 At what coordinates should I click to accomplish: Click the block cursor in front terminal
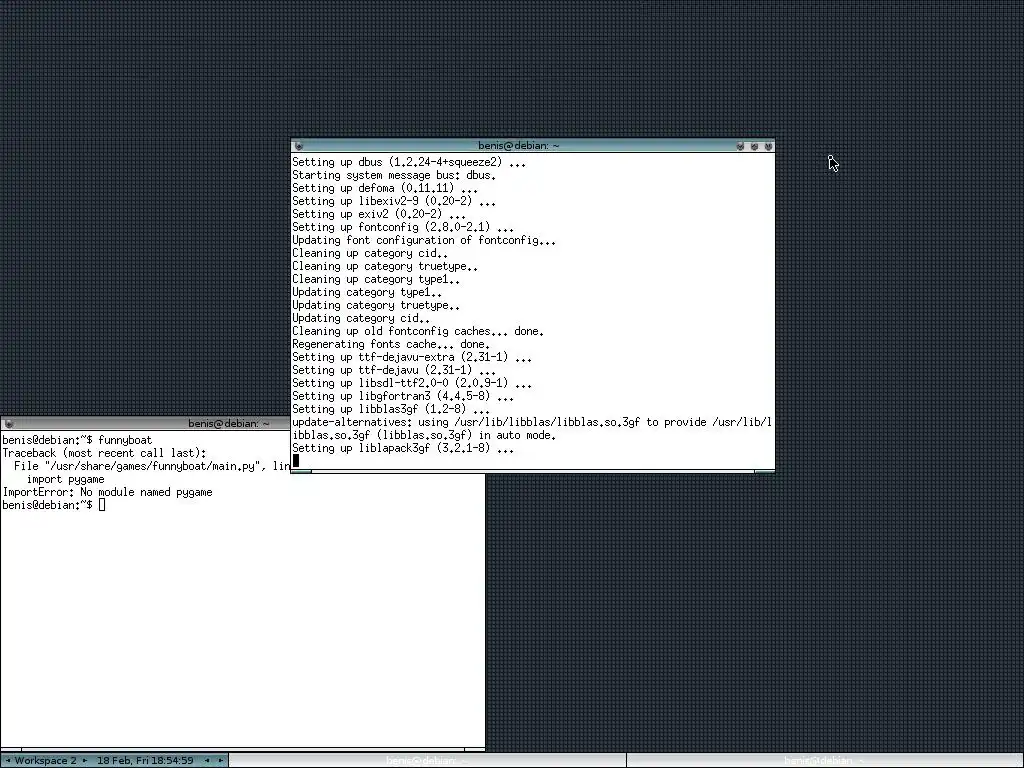click(x=296, y=461)
